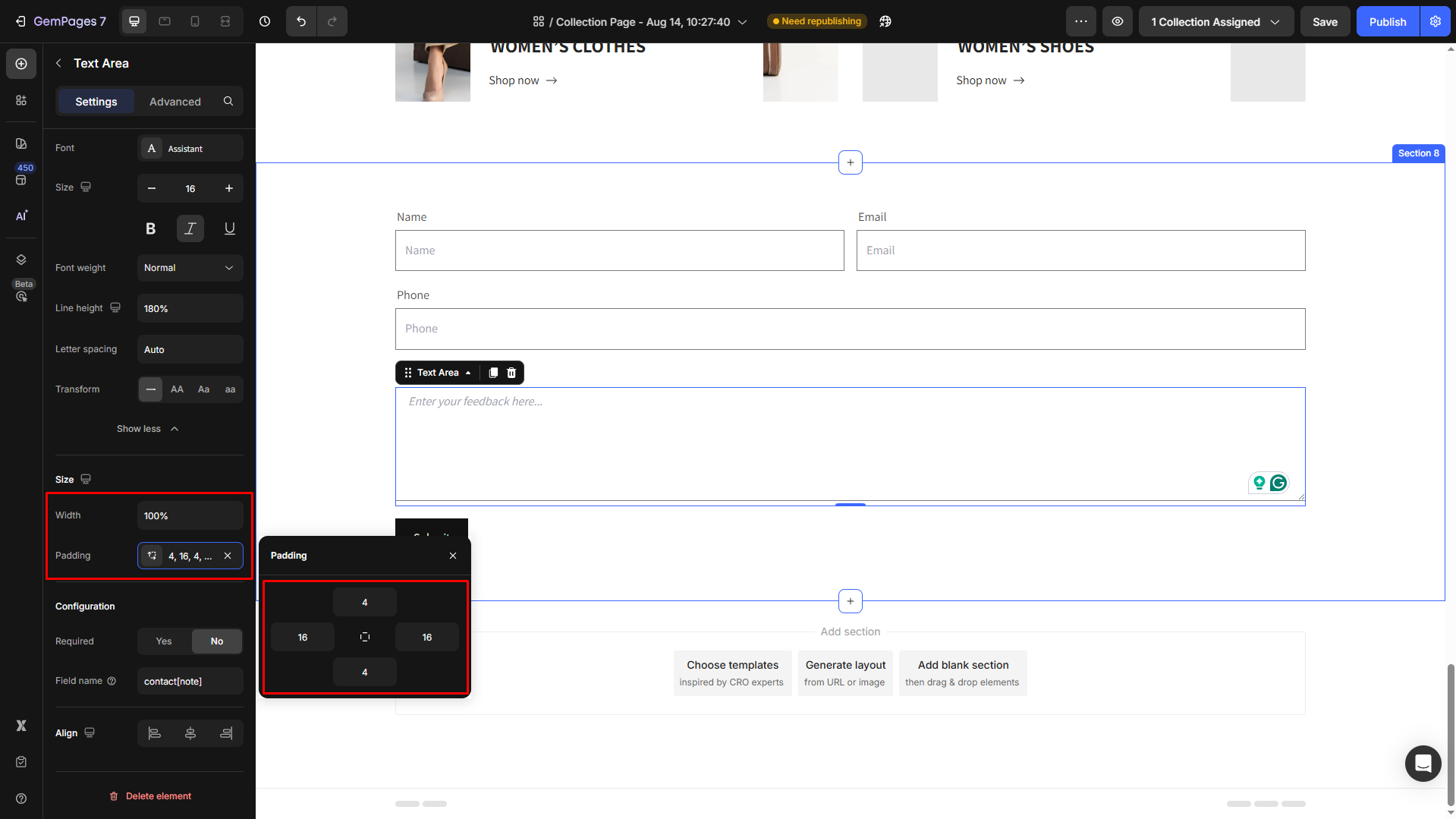This screenshot has width=1456, height=819.
Task: Open the Font weight dropdown
Action: point(190,268)
